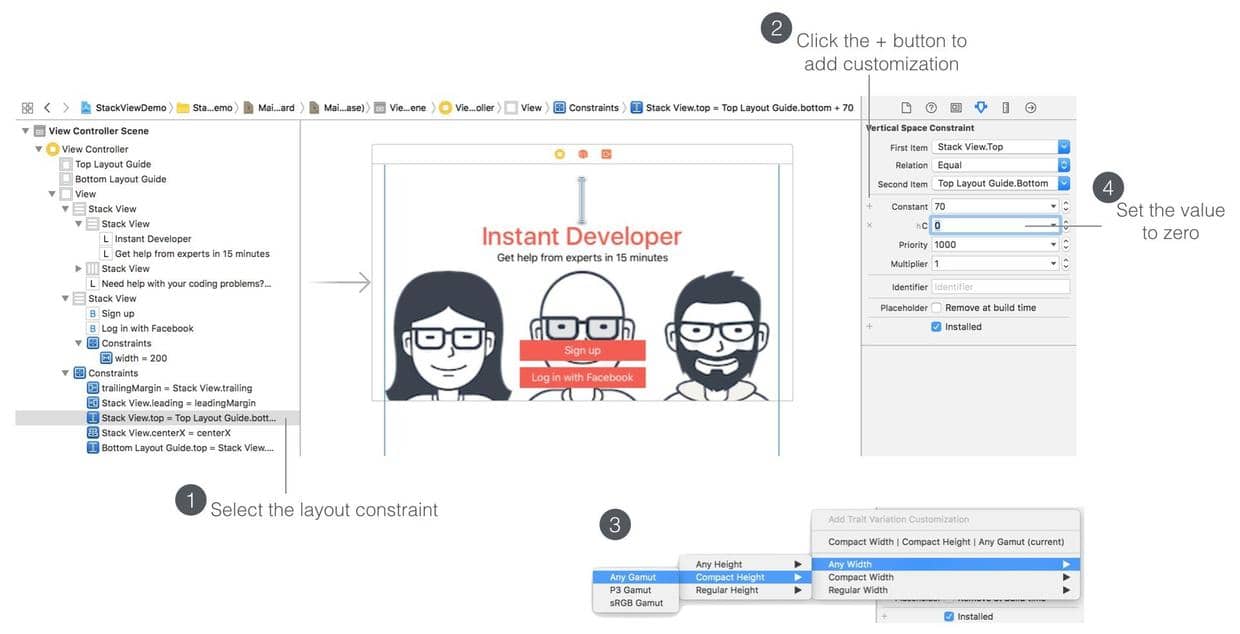Click the Constant stepper control
Screen dimensions: 1240x634
(1066, 207)
